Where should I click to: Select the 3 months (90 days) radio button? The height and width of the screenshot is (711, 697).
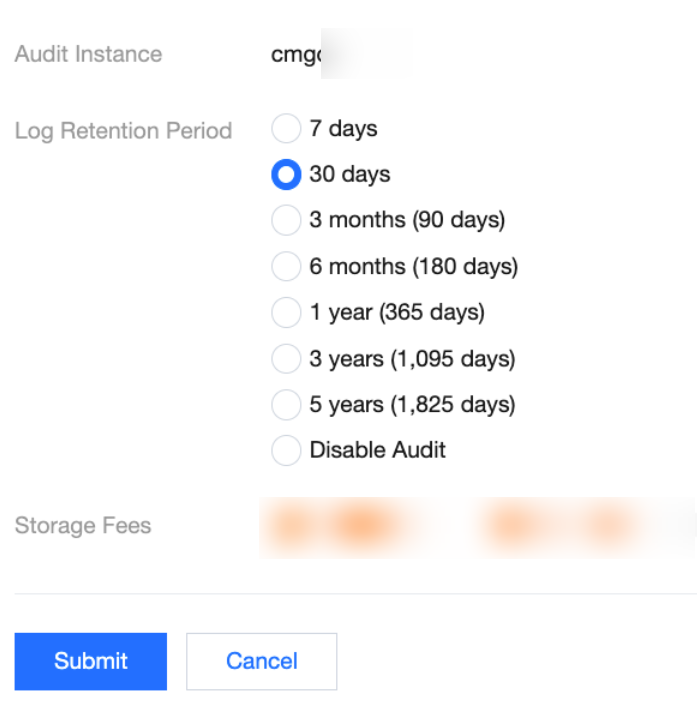[286, 220]
